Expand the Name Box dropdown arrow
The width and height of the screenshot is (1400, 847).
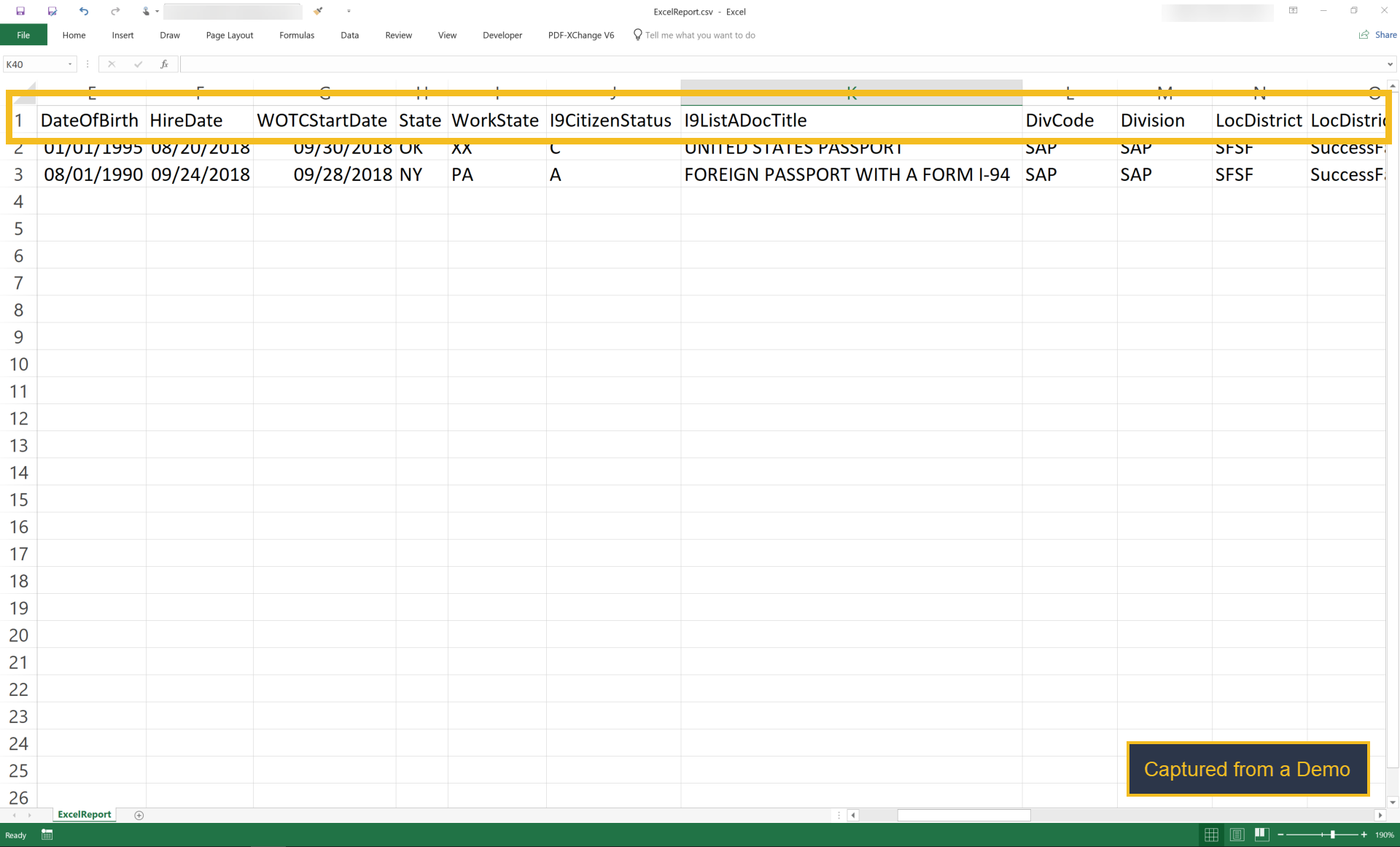(x=71, y=64)
